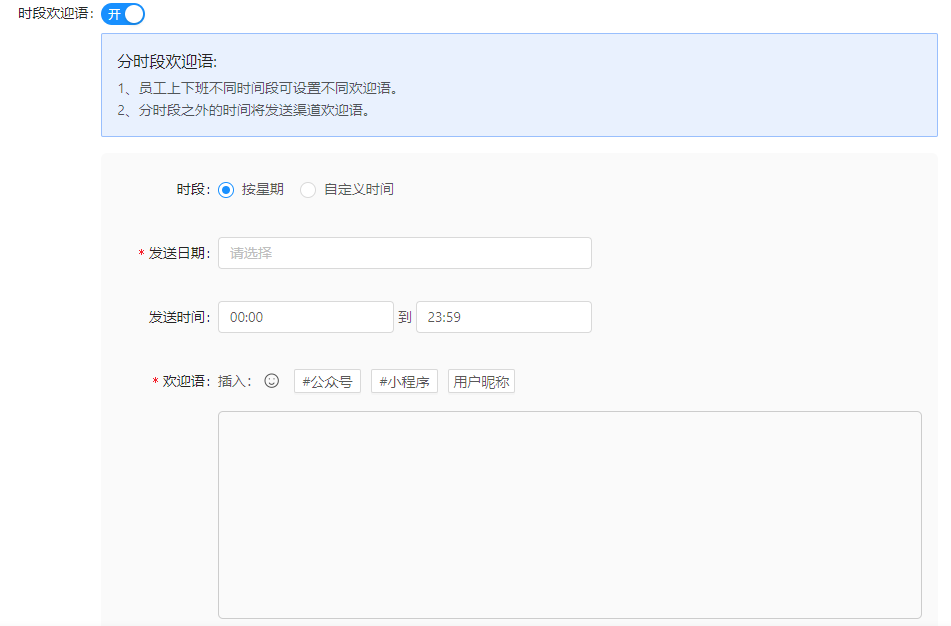The height and width of the screenshot is (626, 951).
Task: Click the tip line starting with 1、员工上下班
Action: pyautogui.click(x=258, y=89)
